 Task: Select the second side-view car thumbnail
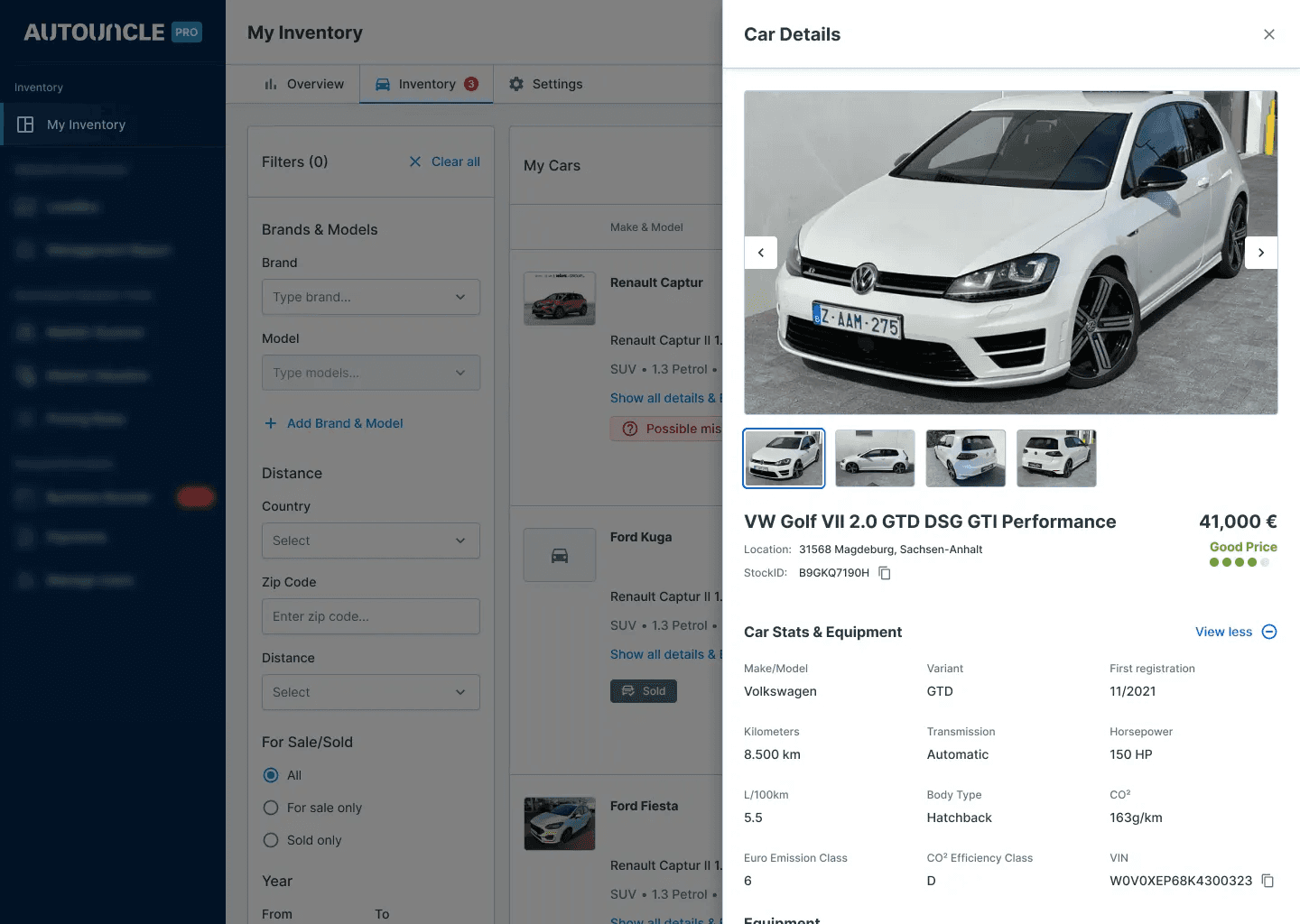pos(875,458)
